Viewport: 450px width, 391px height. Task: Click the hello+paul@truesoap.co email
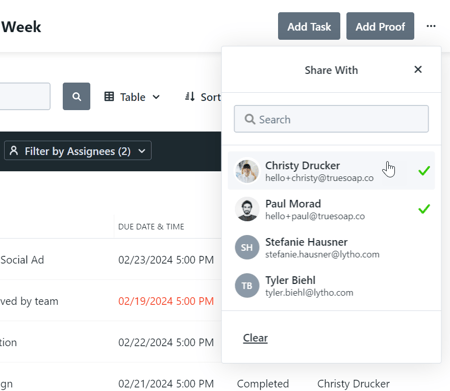pos(315,216)
